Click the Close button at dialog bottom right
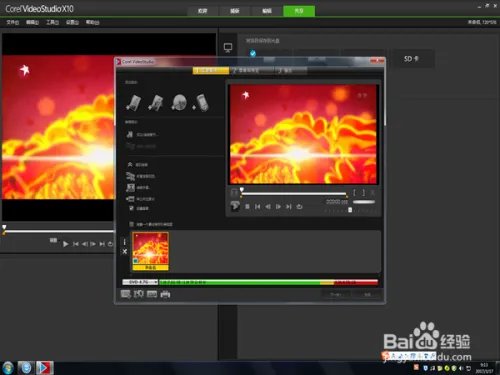Image resolution: width=500 pixels, height=375 pixels. click(367, 294)
